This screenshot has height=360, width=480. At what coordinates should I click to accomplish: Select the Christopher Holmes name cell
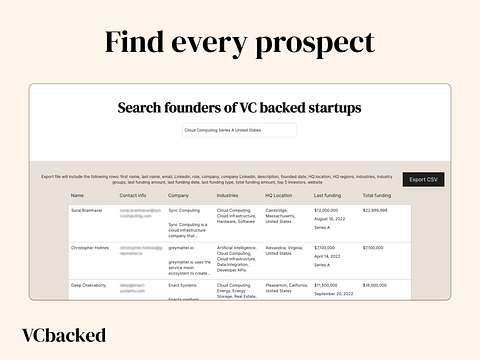pos(90,248)
